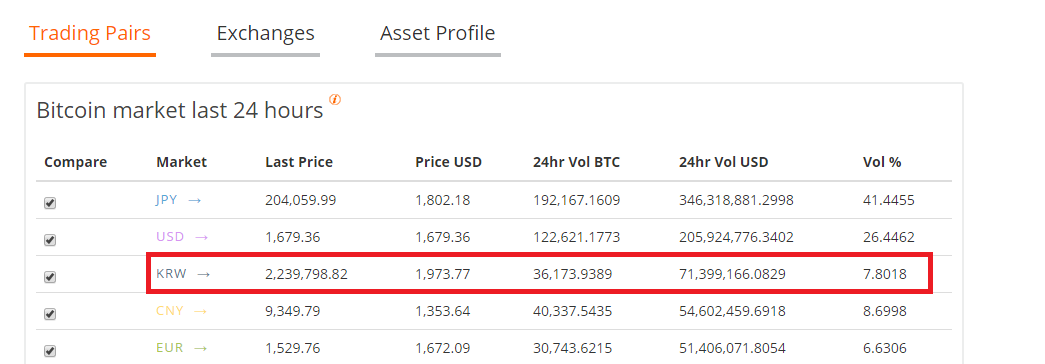
Task: Open the EUR market link
Action: point(169,347)
